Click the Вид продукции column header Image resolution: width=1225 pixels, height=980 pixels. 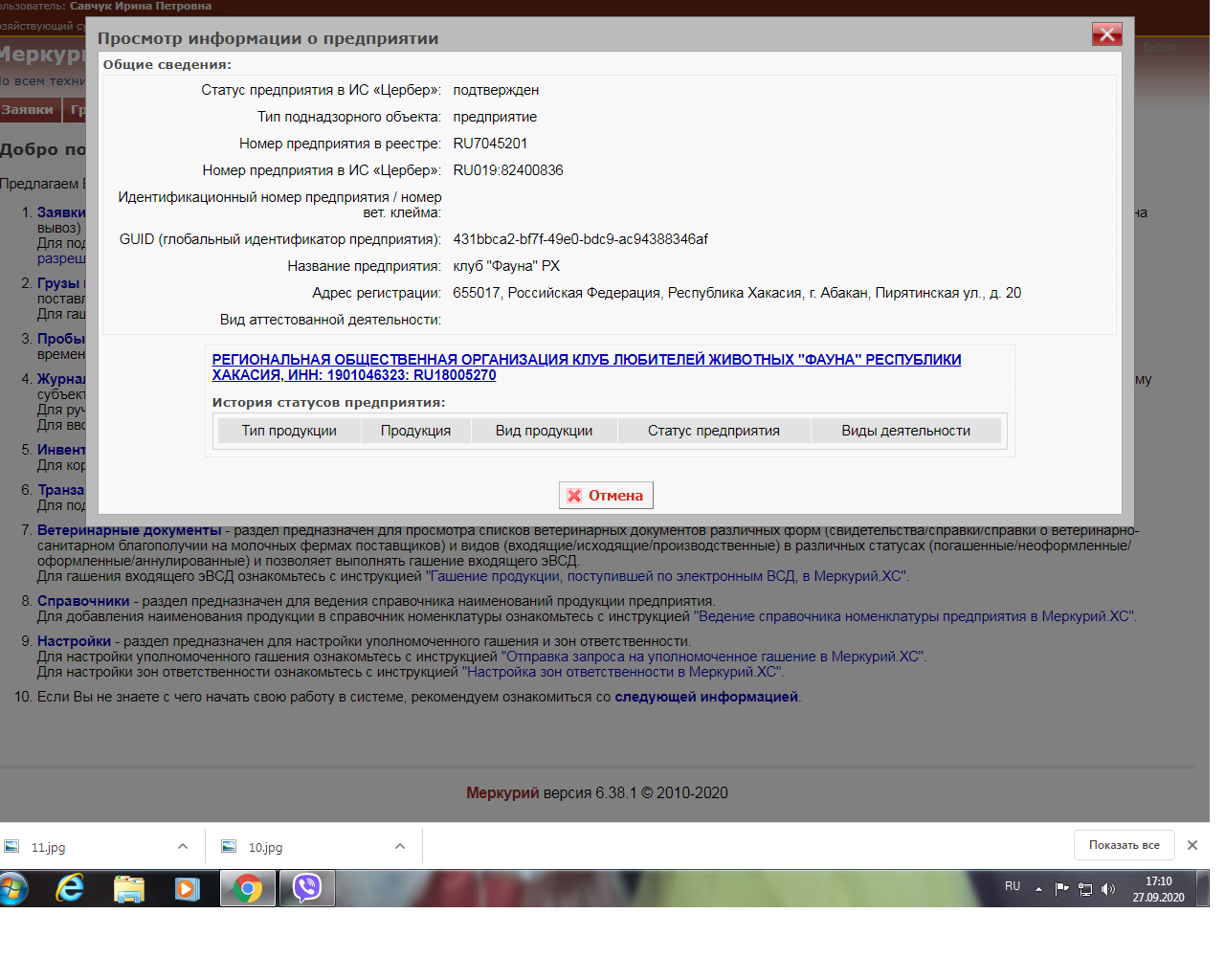(544, 431)
